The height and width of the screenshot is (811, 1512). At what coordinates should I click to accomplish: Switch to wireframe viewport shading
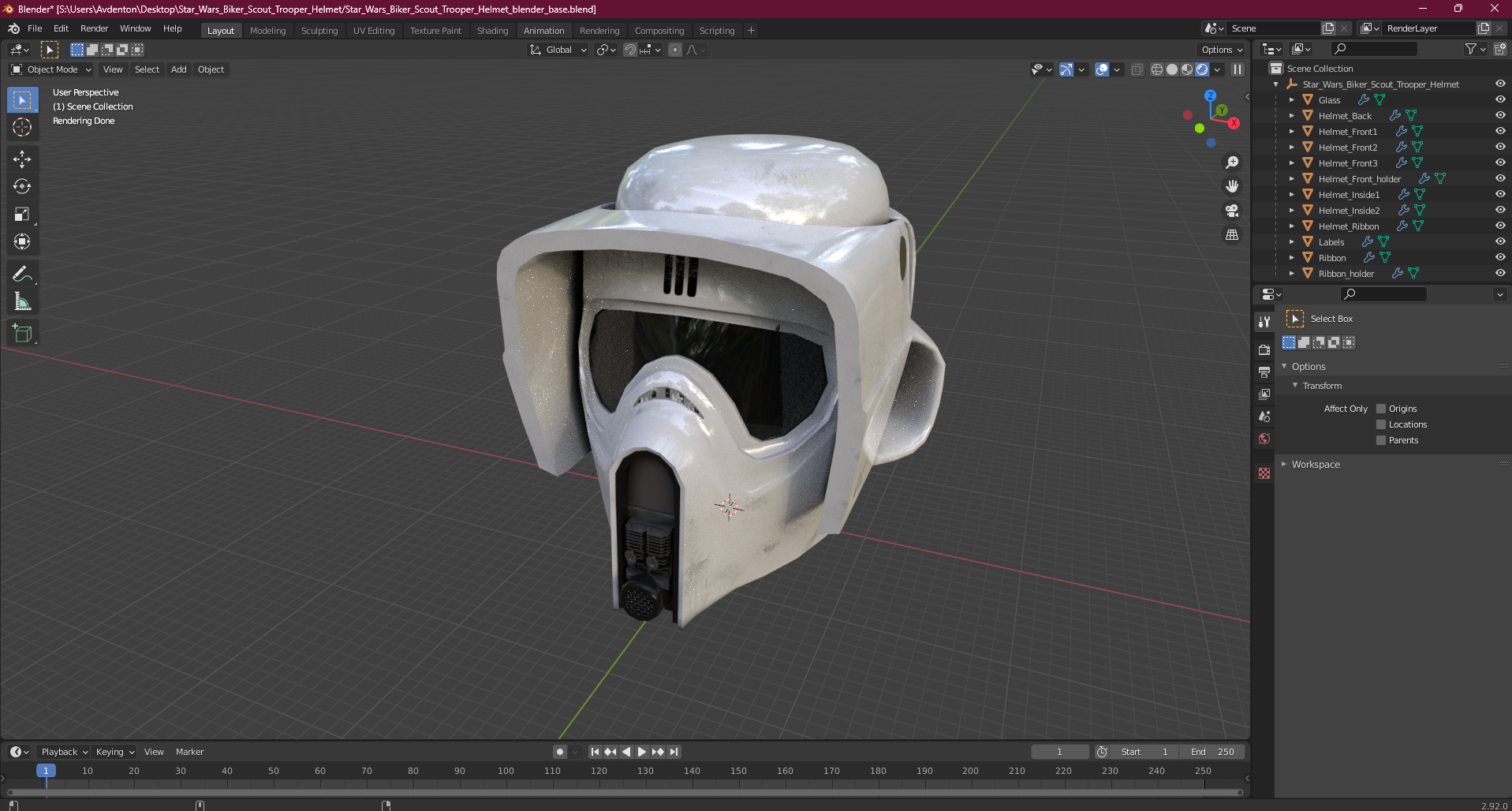[1157, 69]
